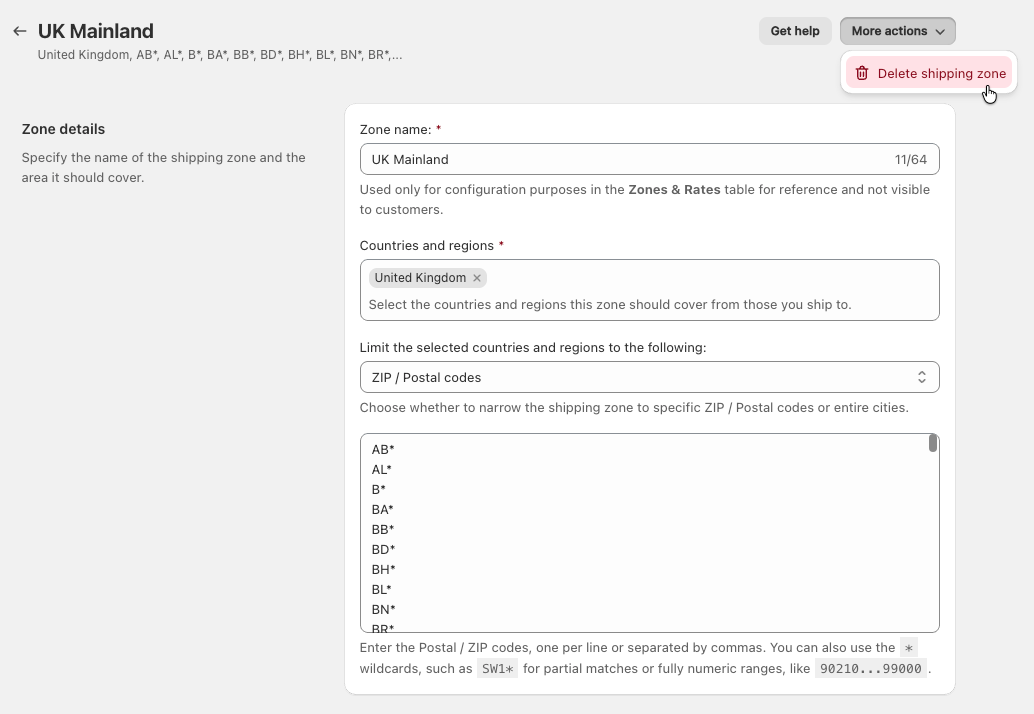Click the postal codes list scrollbar thumb
Screen dimensions: 1034x714
932,443
